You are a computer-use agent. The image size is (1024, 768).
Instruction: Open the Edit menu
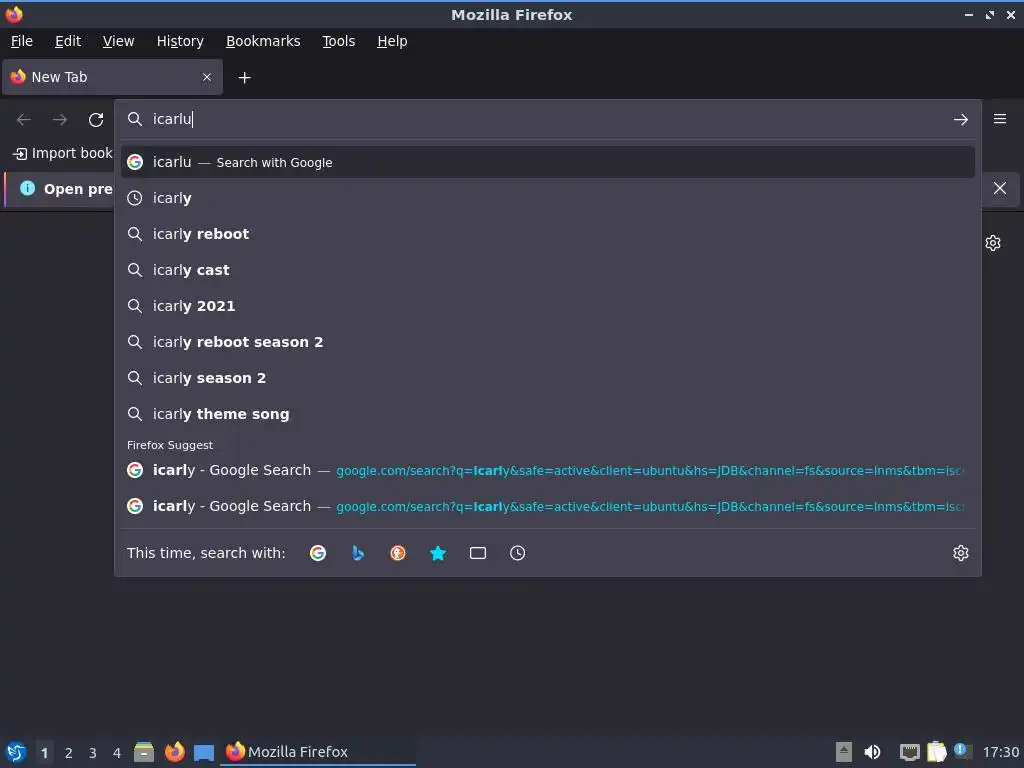coord(68,41)
